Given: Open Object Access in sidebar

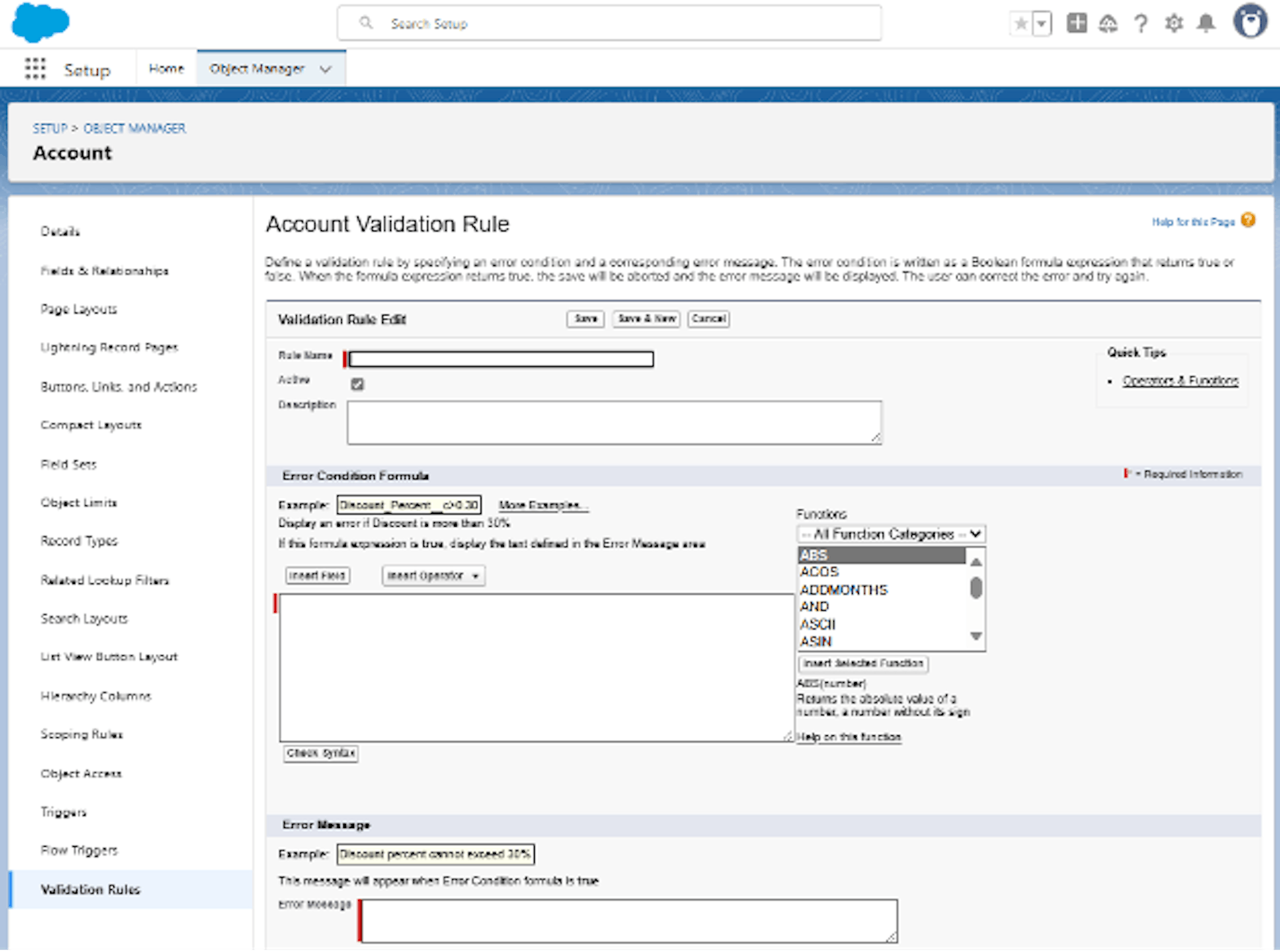Looking at the screenshot, I should click(x=81, y=773).
